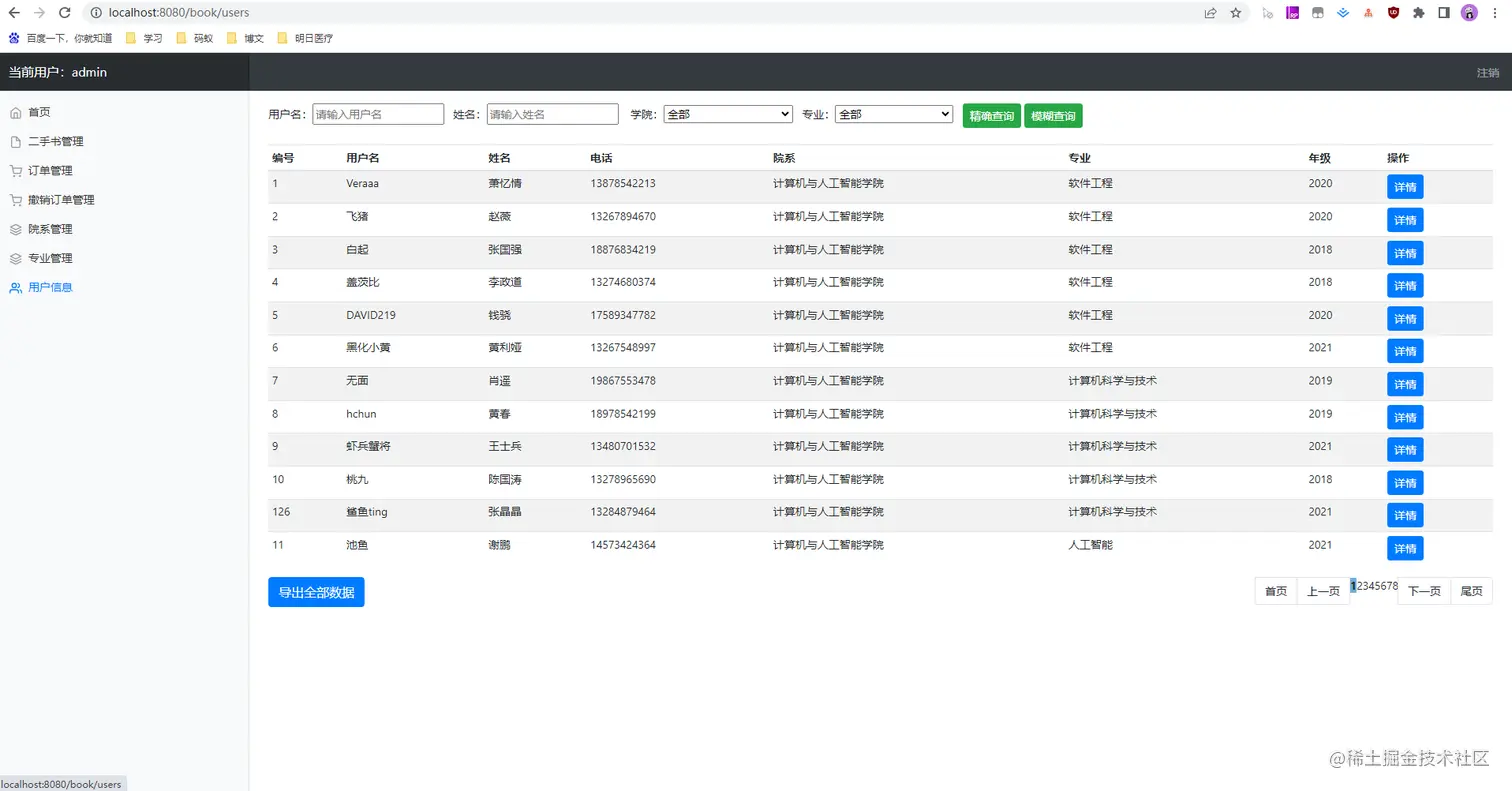
Task: Click the 电话 column header
Action: [x=601, y=158]
